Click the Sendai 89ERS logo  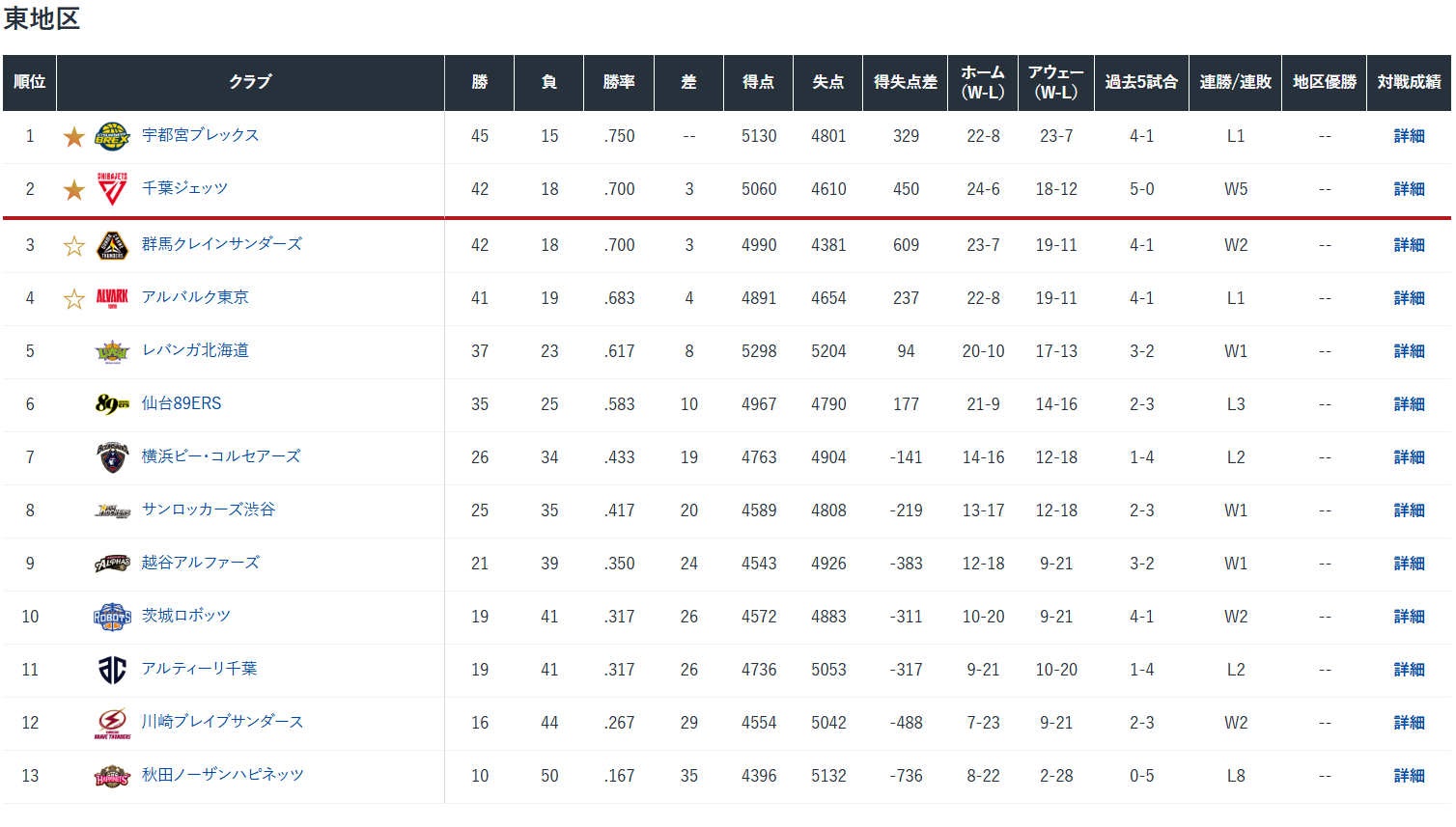112,404
